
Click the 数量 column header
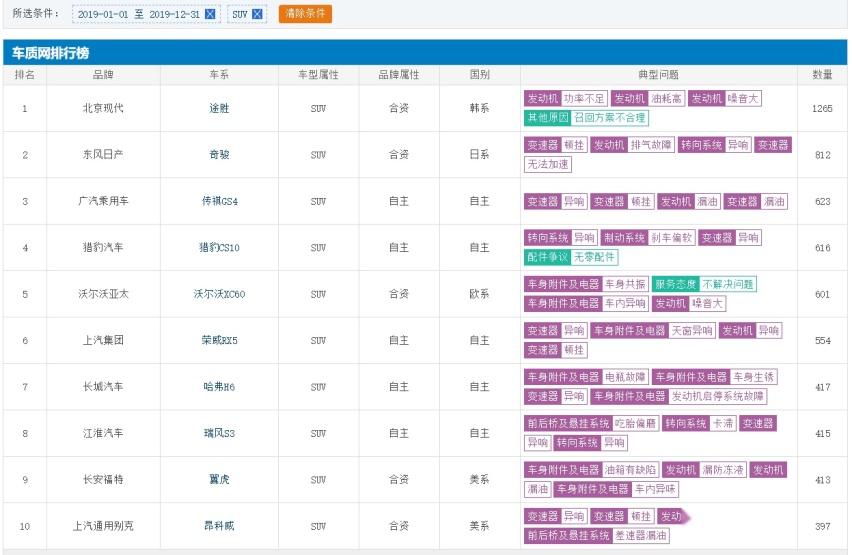pyautogui.click(x=822, y=75)
